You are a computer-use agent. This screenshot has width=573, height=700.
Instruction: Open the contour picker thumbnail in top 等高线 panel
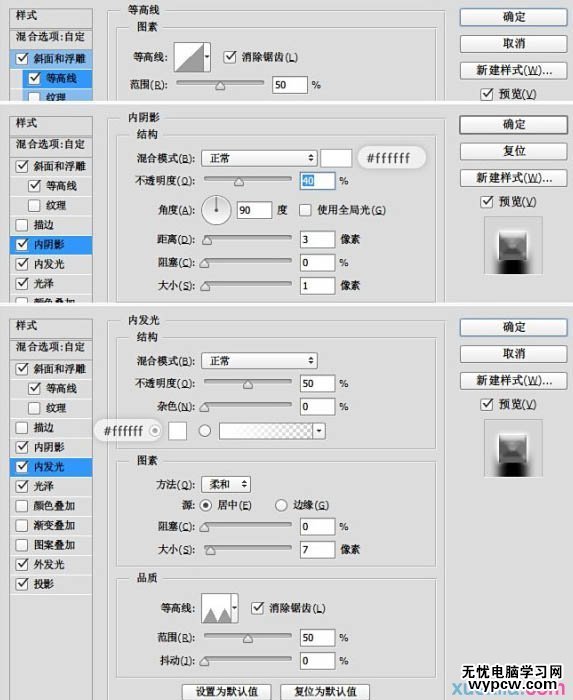pos(189,57)
